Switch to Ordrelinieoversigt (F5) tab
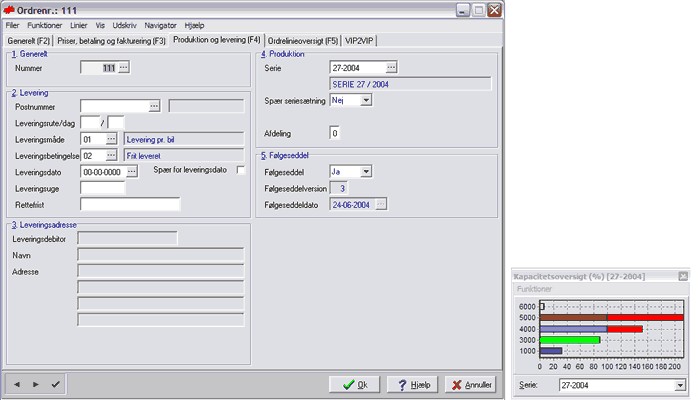 302,40
